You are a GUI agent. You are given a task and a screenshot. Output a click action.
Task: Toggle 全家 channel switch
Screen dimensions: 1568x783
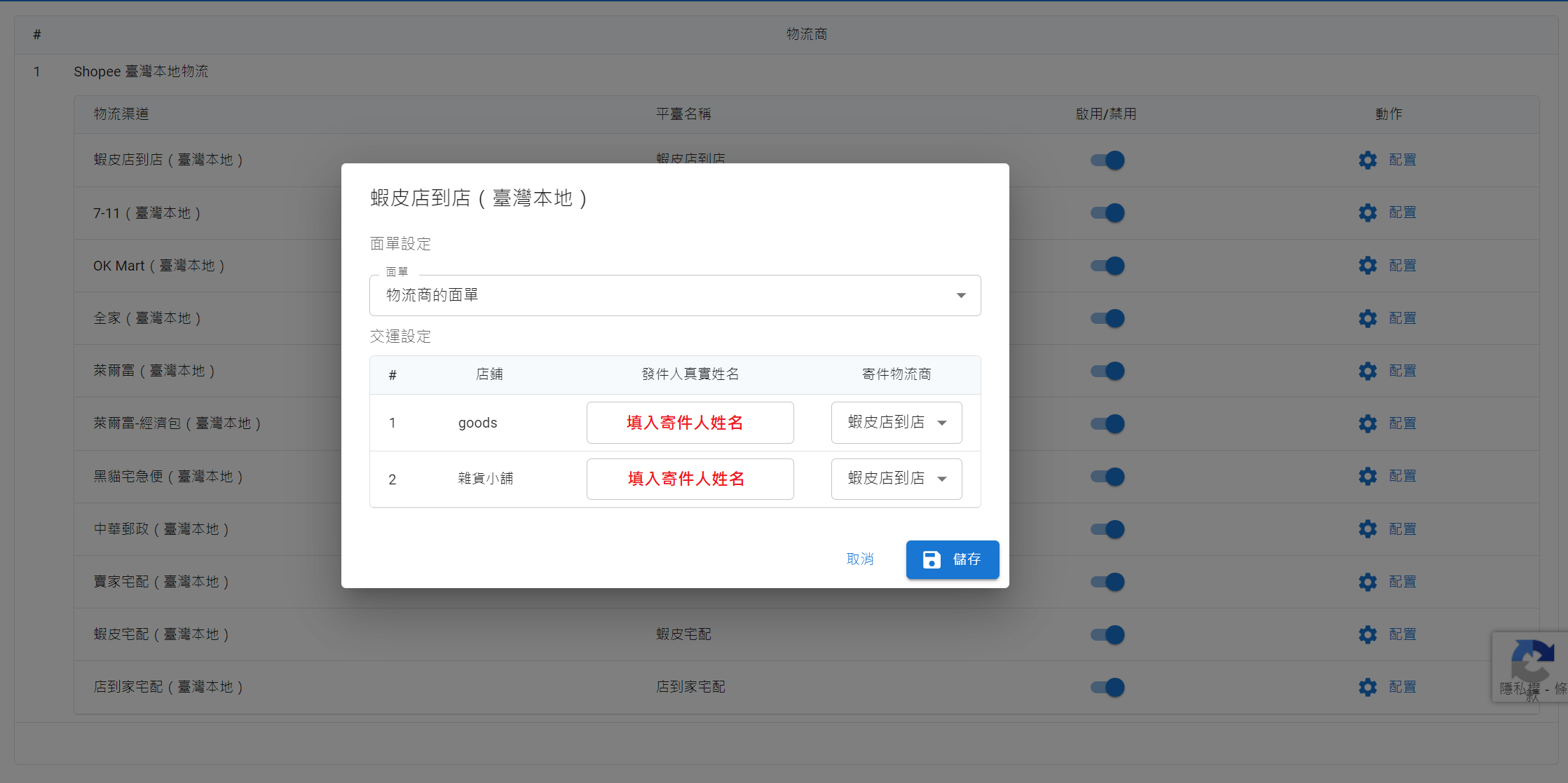[x=1107, y=318]
